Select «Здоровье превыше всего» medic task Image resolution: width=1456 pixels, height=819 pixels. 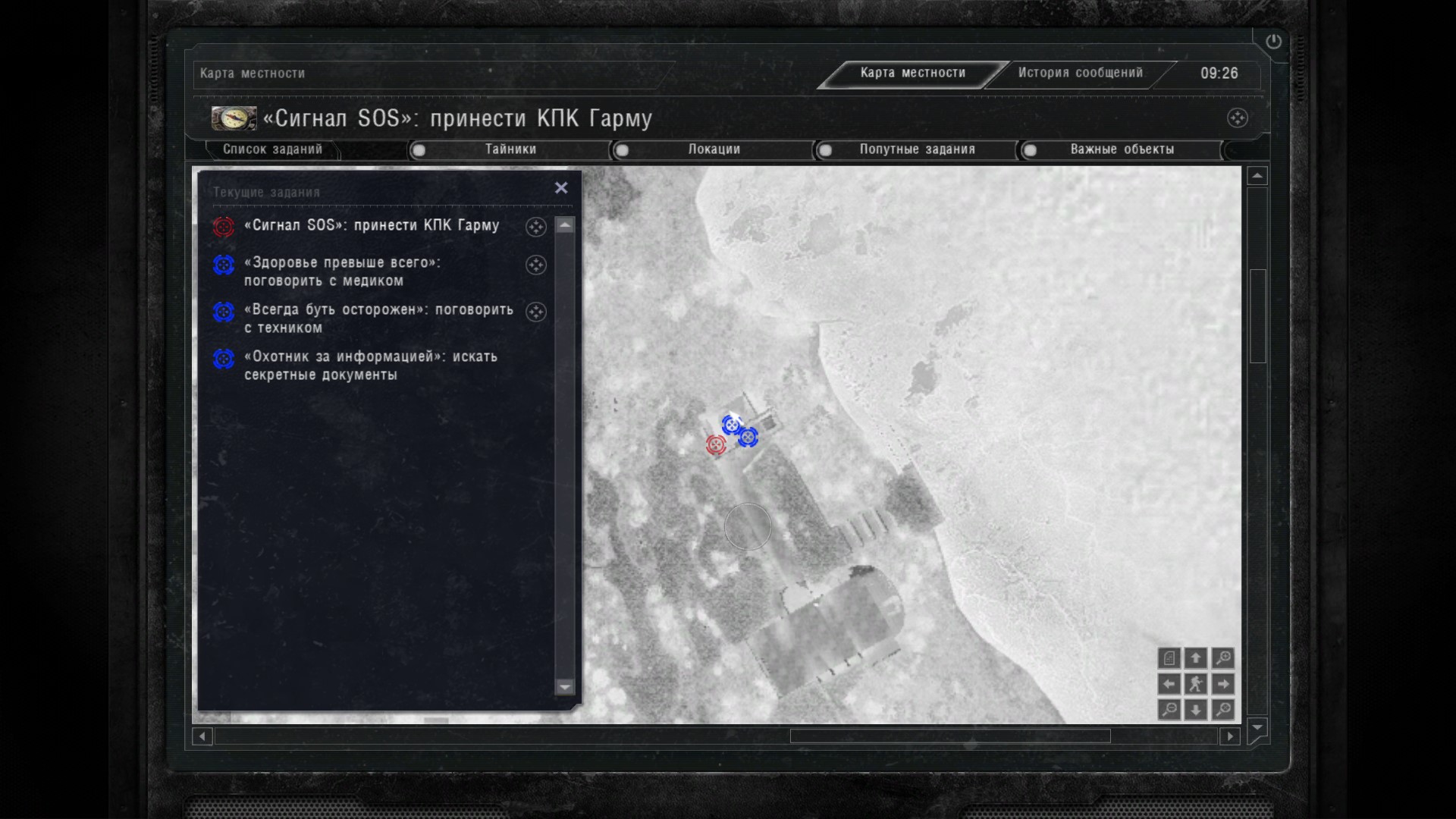342,271
